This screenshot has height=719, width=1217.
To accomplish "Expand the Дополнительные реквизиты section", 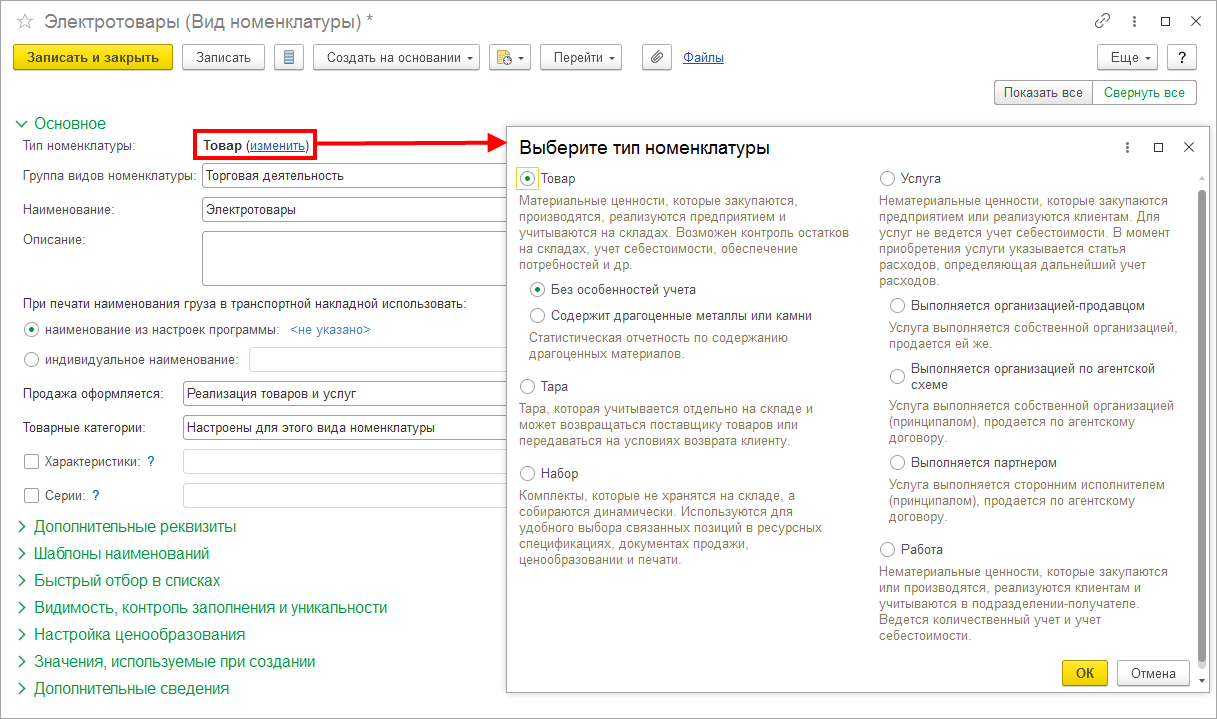I will pyautogui.click(x=135, y=526).
